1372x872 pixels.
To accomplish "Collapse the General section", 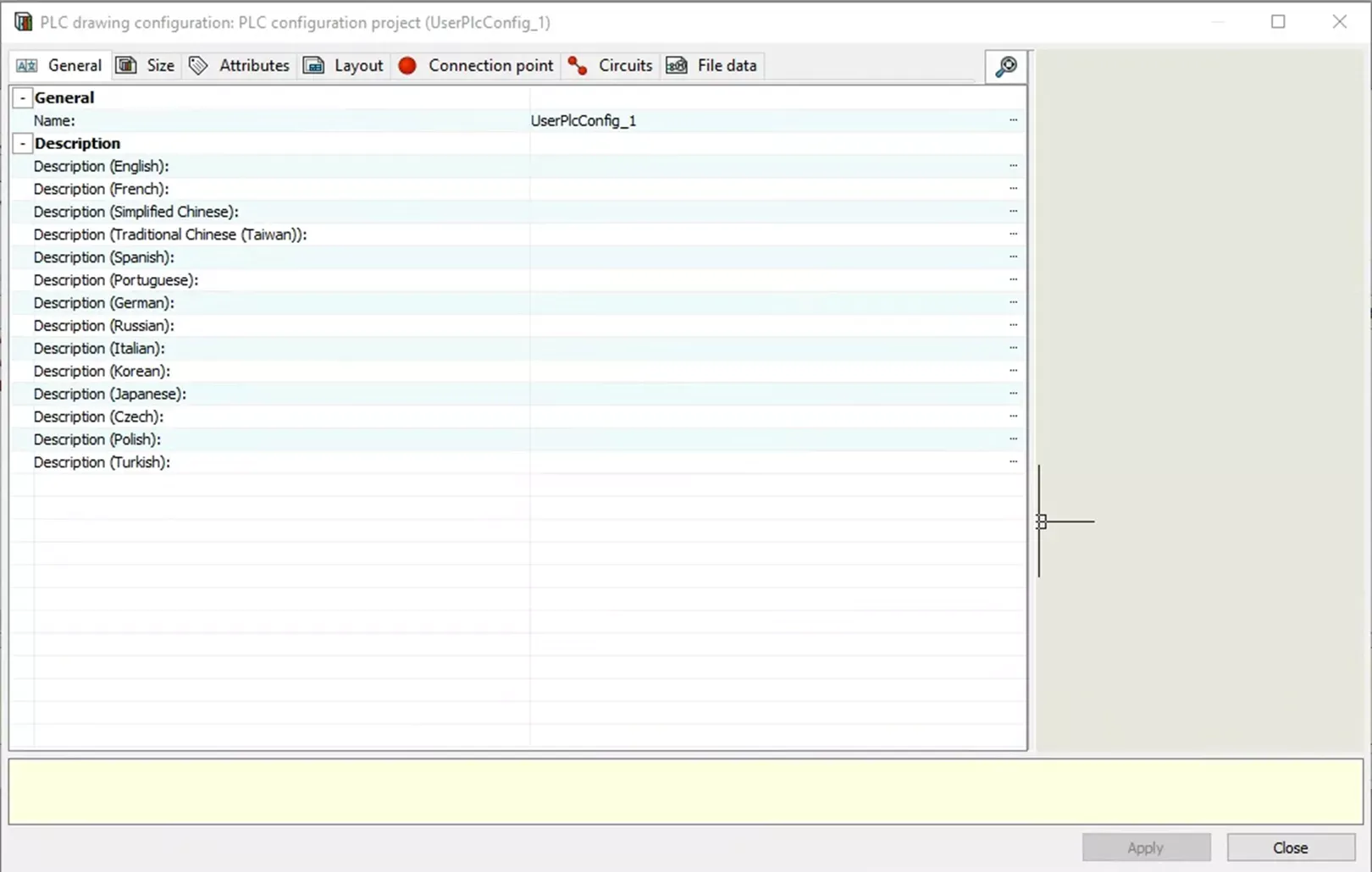I will coord(23,98).
